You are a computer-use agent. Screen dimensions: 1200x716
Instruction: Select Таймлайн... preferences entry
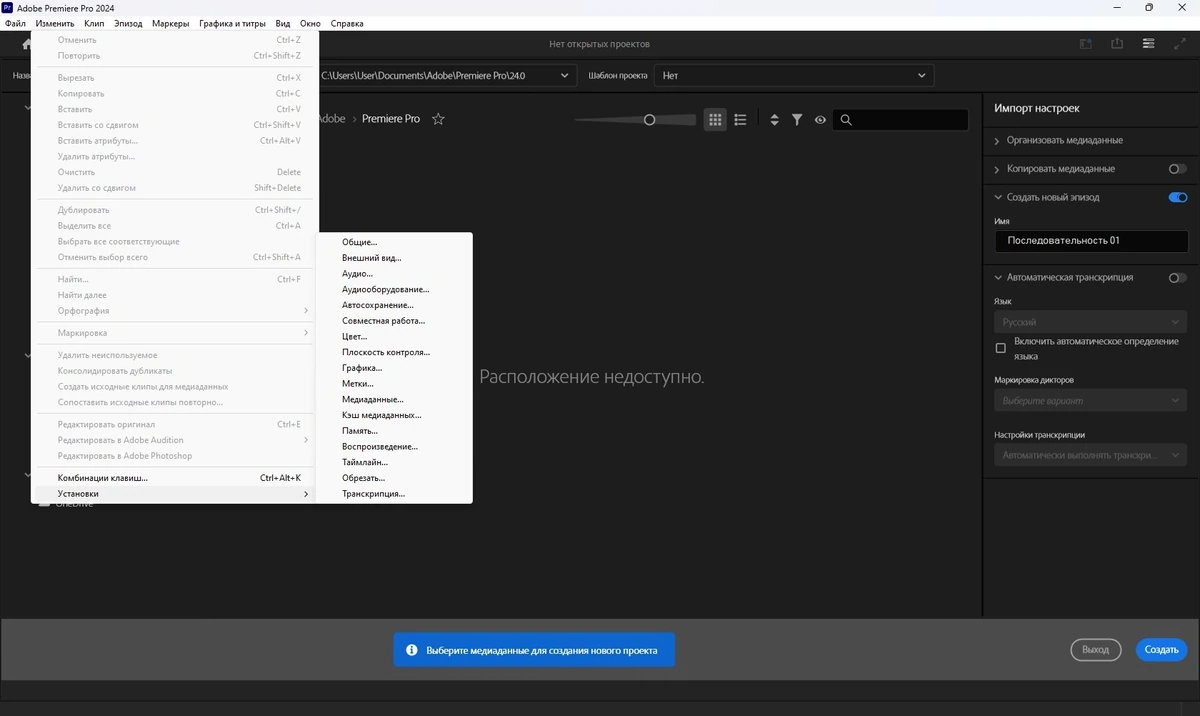(394, 462)
